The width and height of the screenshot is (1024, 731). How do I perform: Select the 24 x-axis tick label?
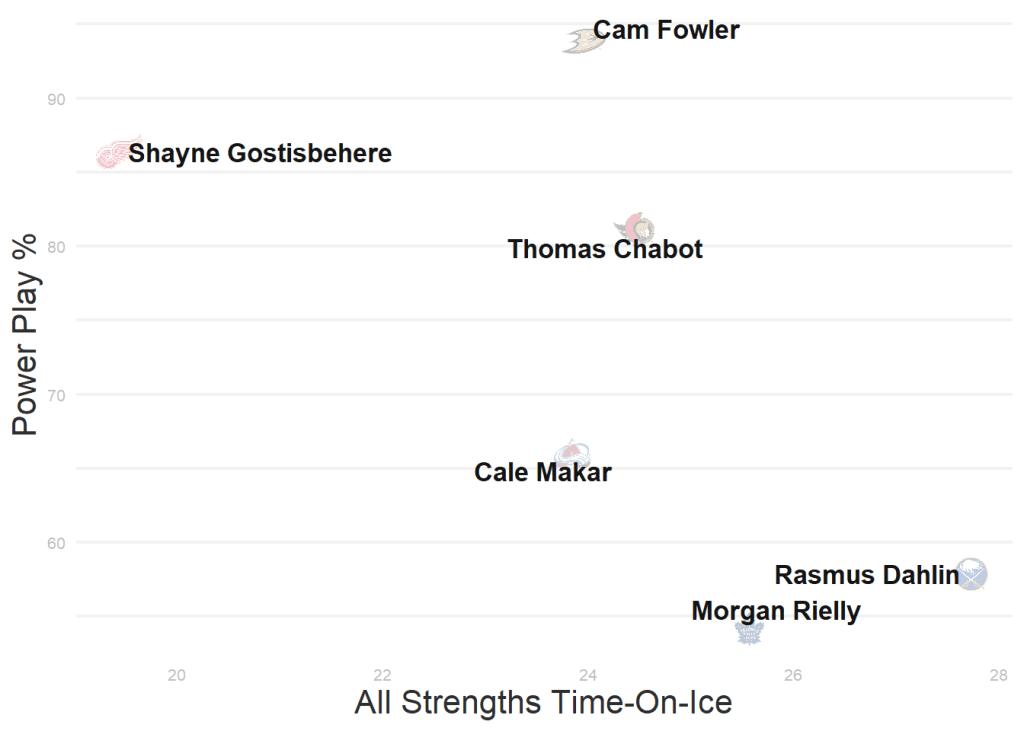coord(588,674)
